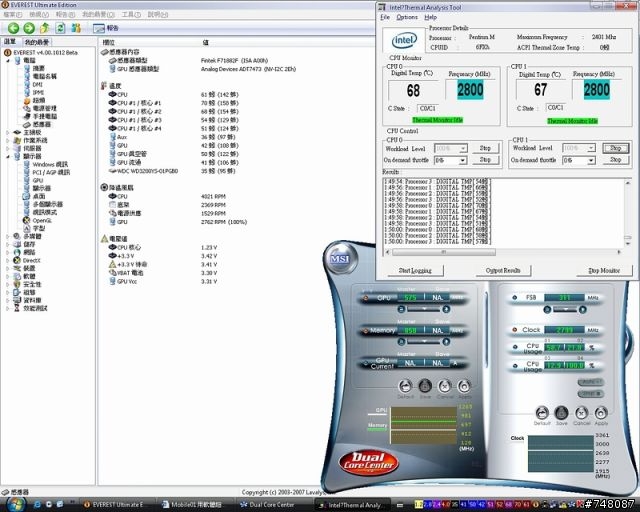Toggle the upper pill button below CPU Usage
The height and width of the screenshot is (512, 640).
591,382
